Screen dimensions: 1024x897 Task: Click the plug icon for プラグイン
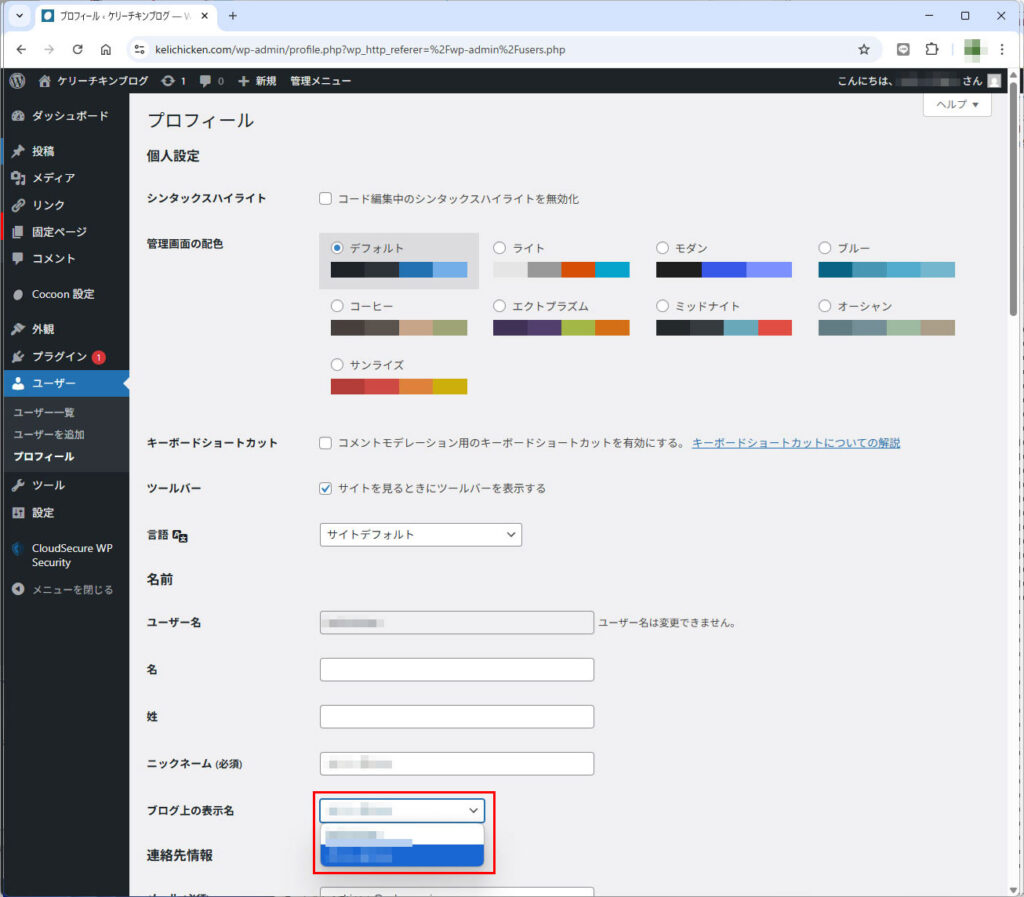click(18, 356)
